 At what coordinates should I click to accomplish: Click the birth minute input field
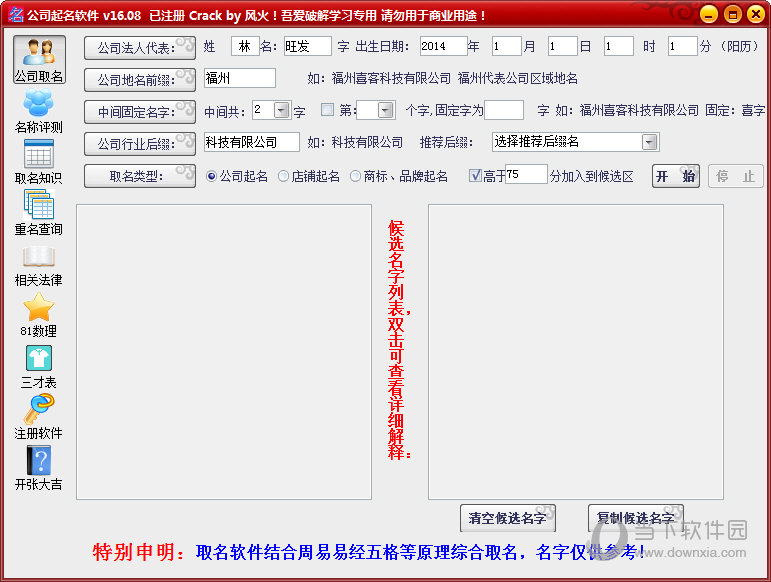[682, 46]
